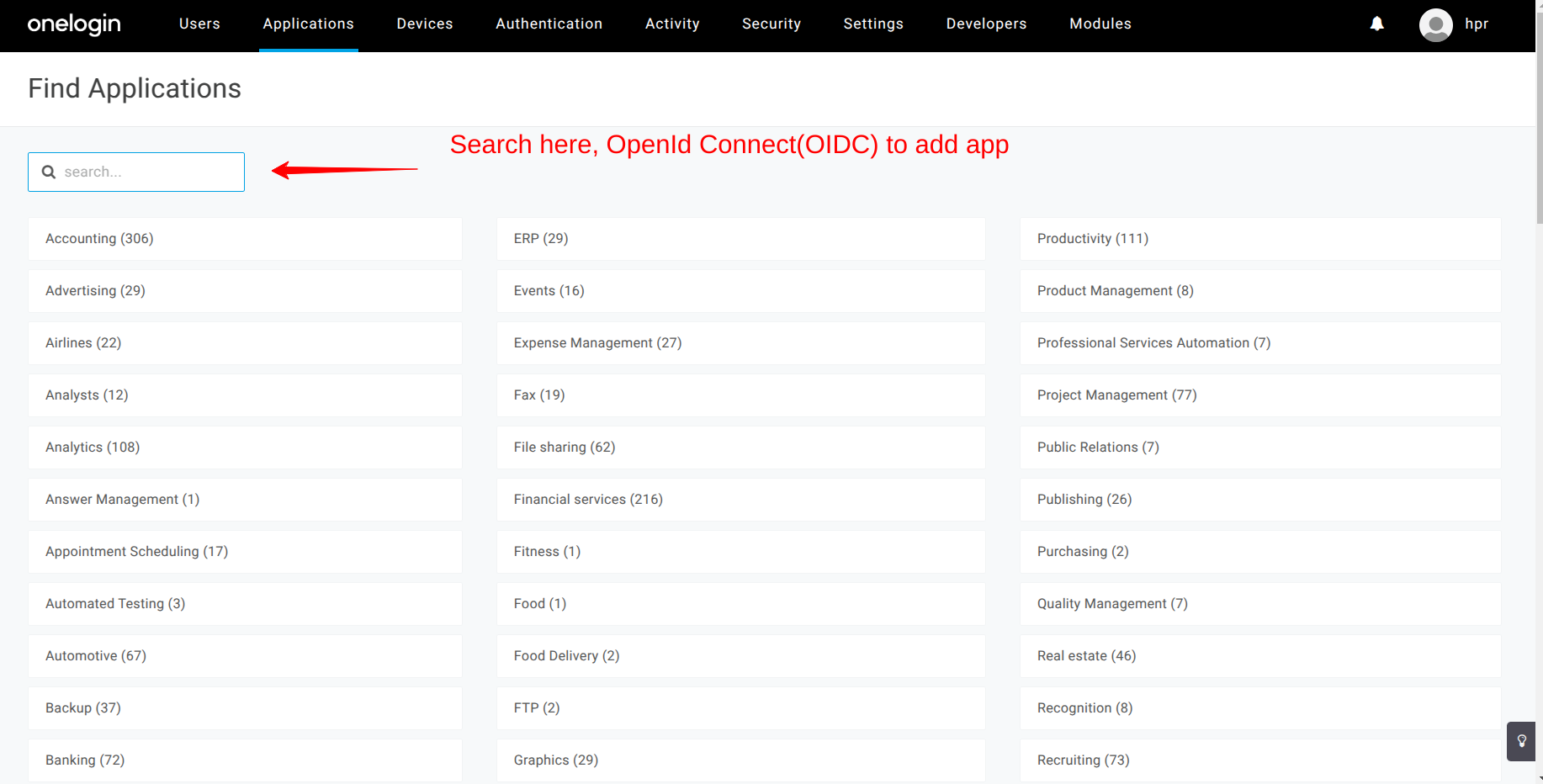The image size is (1543, 784).
Task: Open the Accounting (306) category
Action: click(245, 239)
